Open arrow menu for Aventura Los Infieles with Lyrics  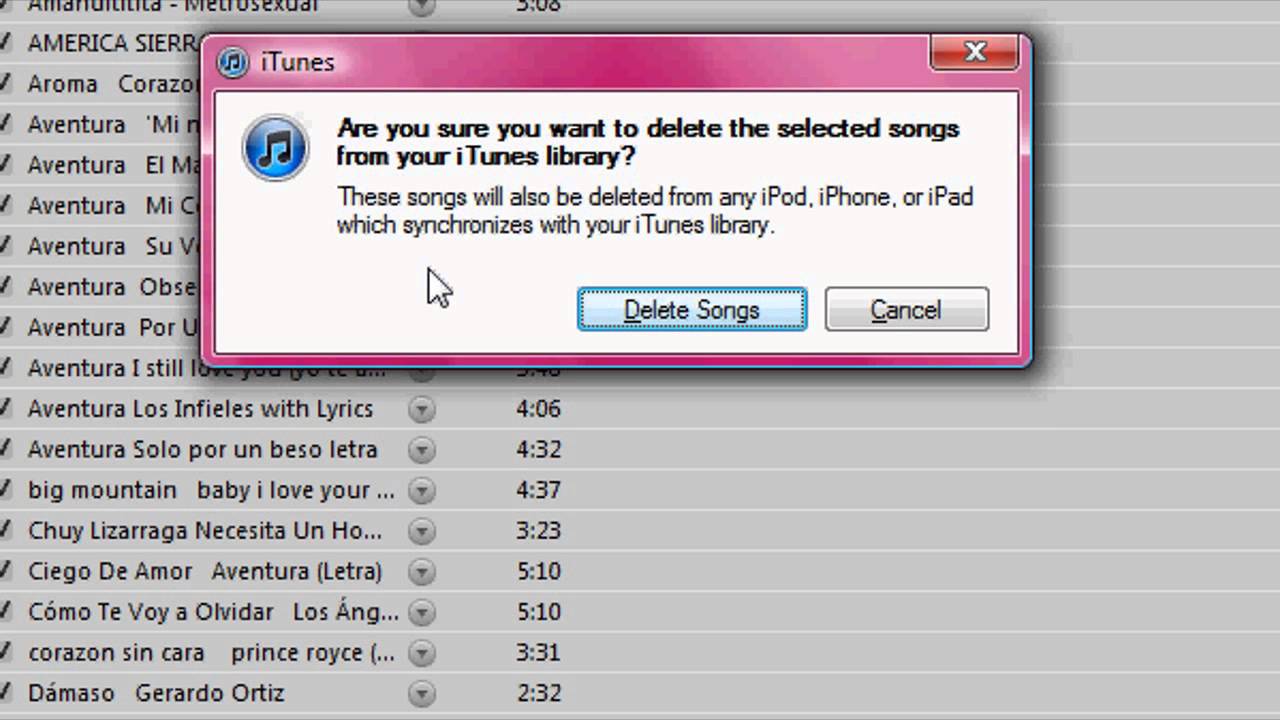point(422,409)
